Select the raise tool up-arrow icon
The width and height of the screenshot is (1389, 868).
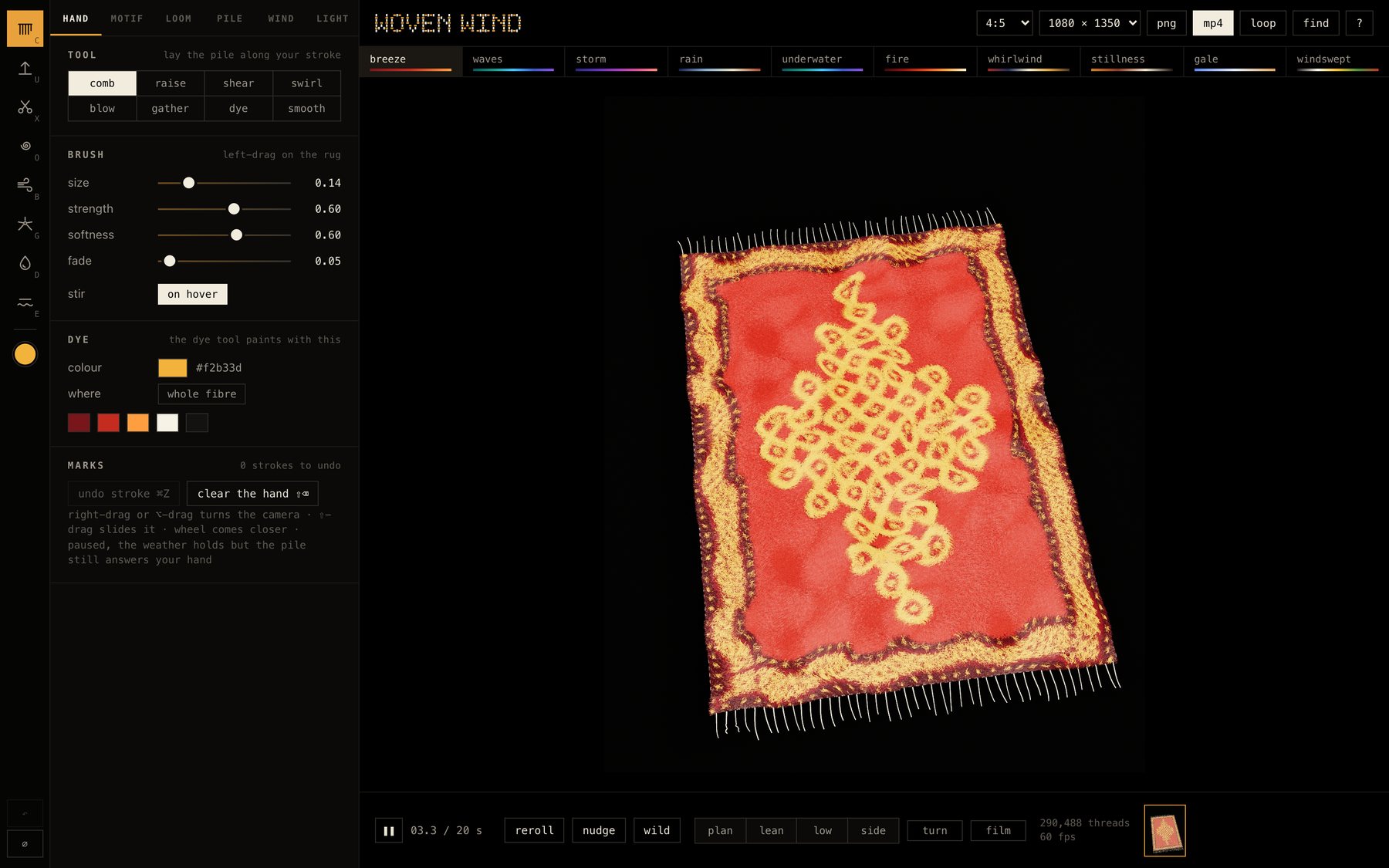(x=25, y=68)
